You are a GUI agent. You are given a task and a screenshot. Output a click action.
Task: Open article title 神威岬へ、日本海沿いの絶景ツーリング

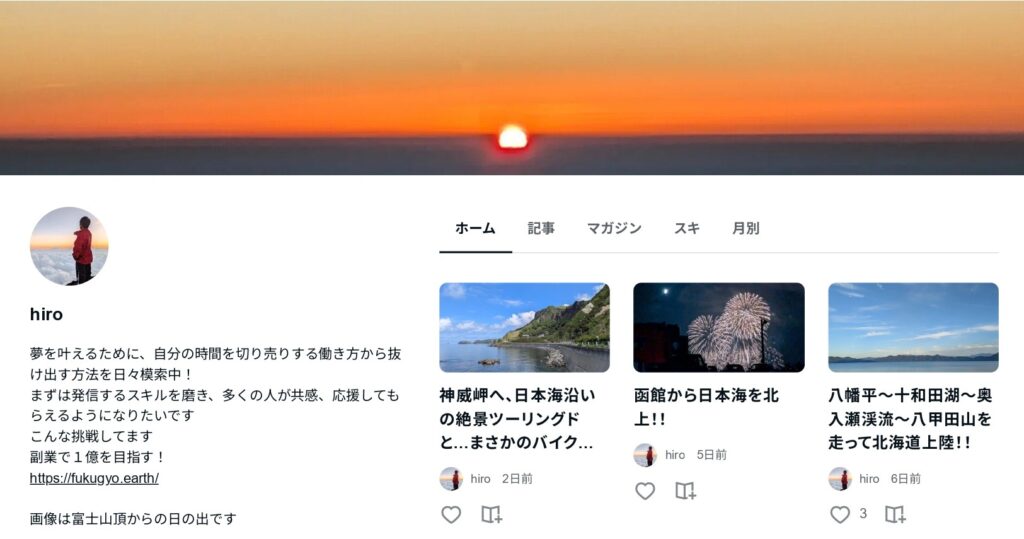[x=517, y=419]
